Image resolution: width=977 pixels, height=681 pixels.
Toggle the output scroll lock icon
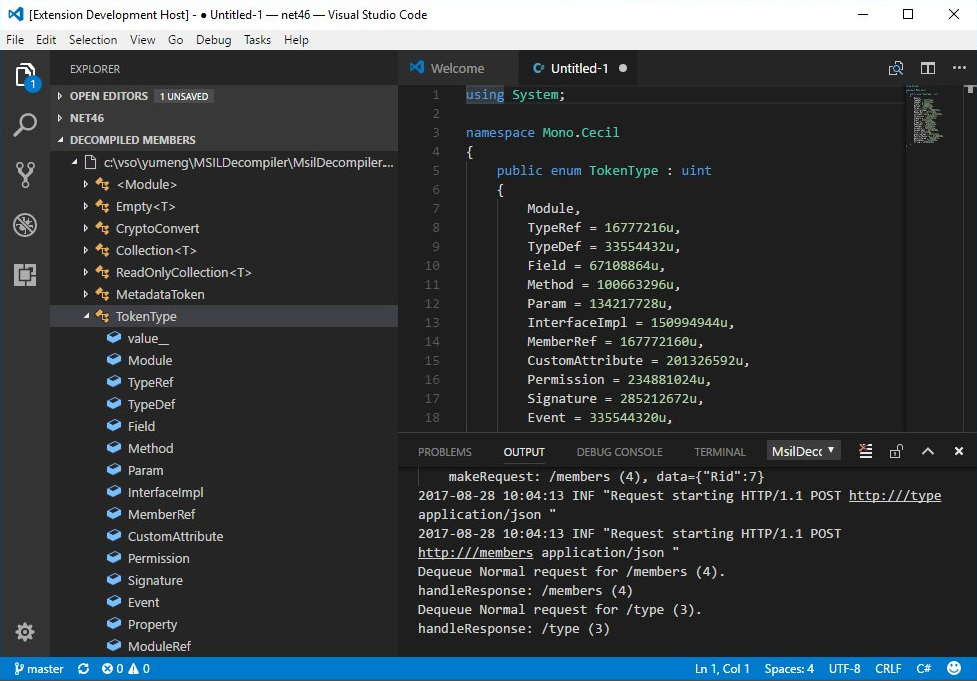(896, 451)
